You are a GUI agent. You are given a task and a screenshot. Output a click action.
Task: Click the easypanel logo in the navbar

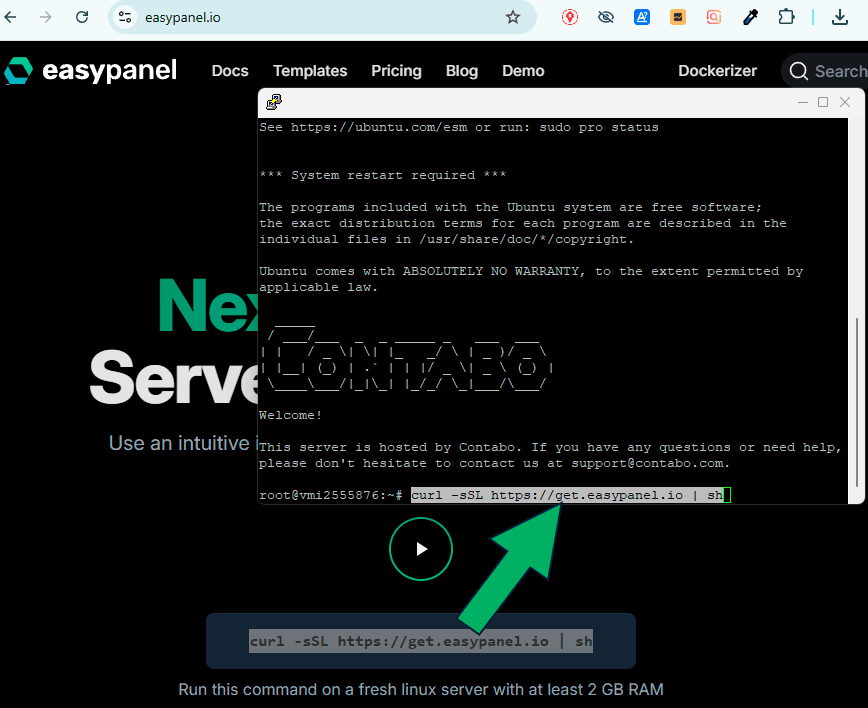[x=90, y=70]
